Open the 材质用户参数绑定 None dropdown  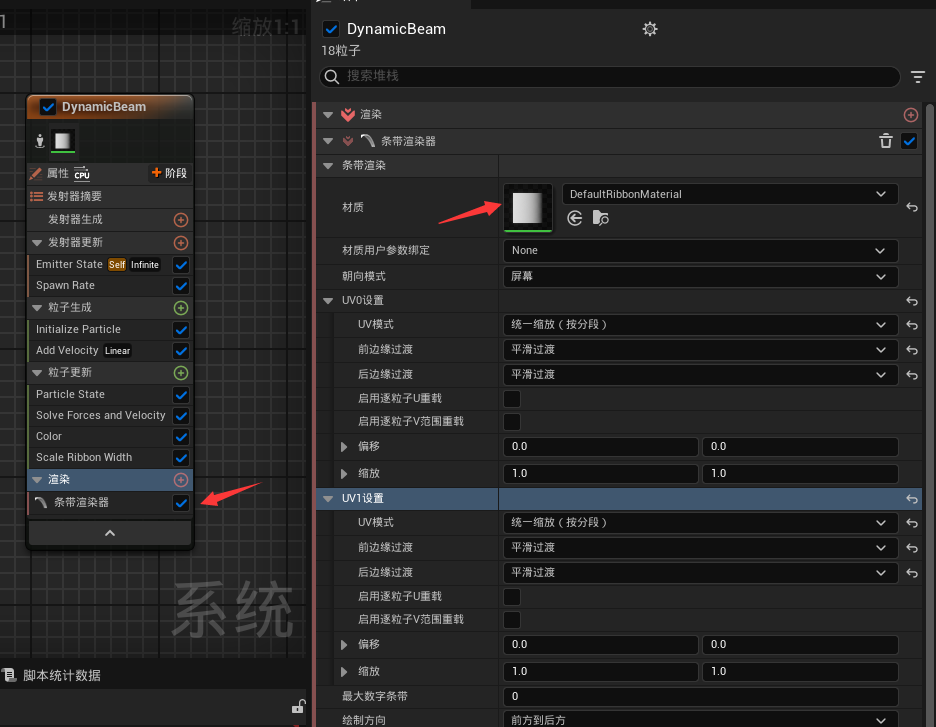(x=701, y=251)
